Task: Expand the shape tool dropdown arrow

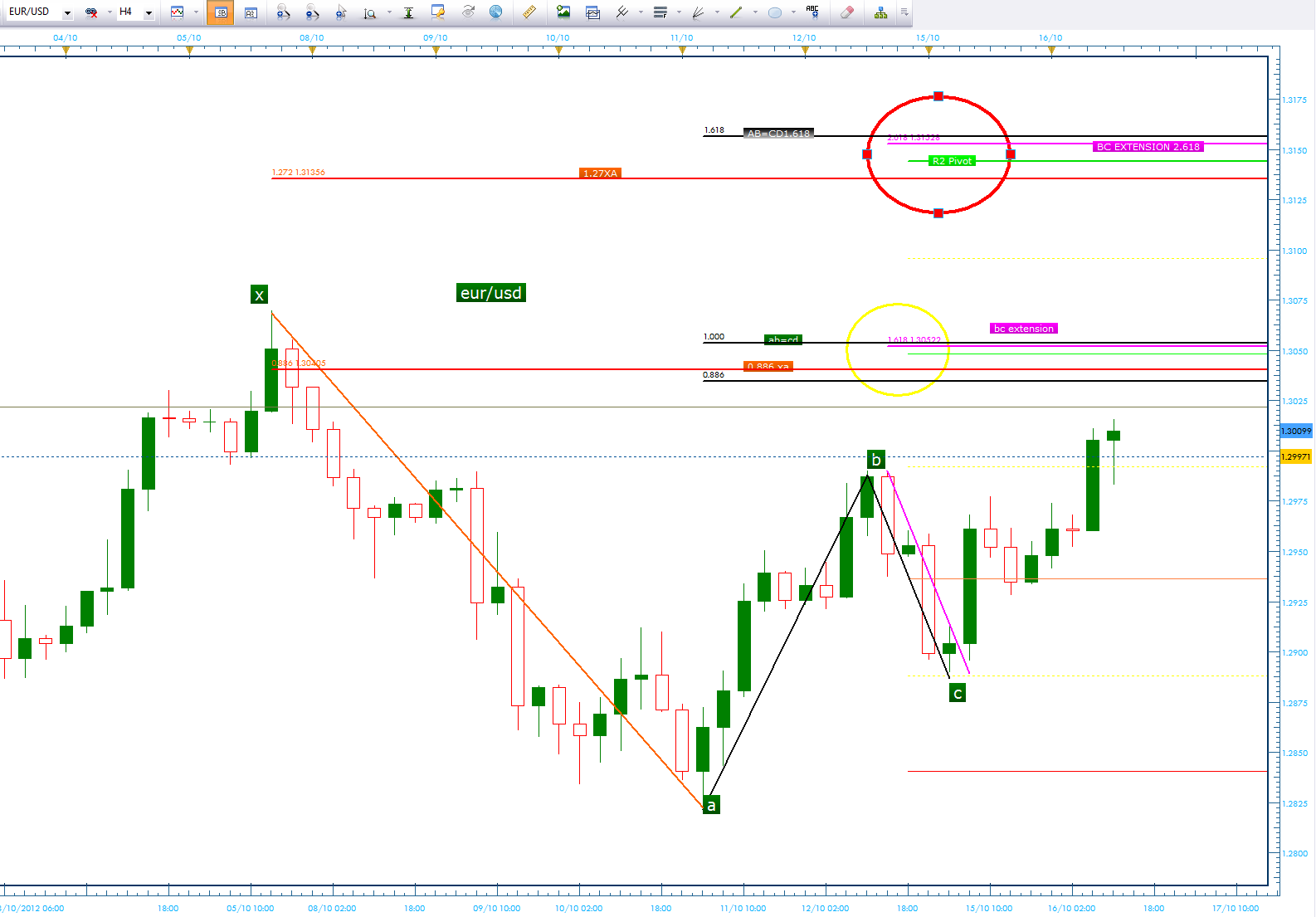Action: pyautogui.click(x=794, y=12)
